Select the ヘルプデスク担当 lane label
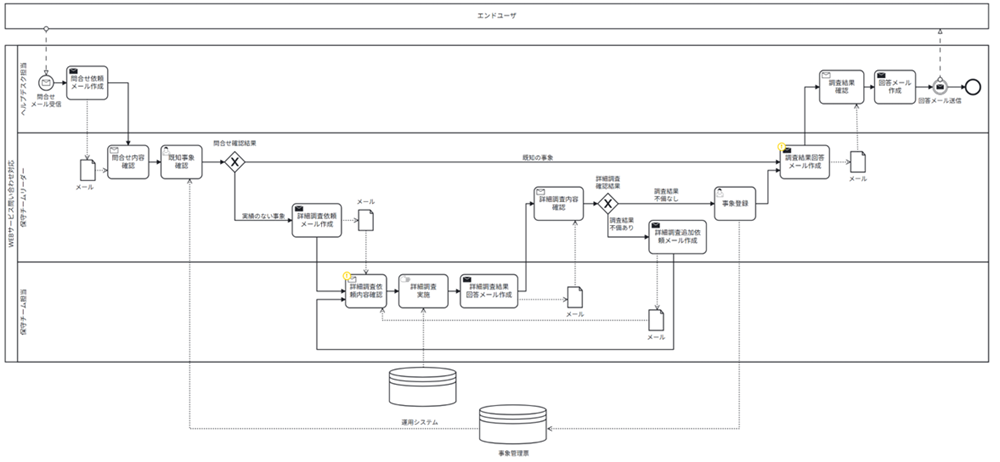 (x=24, y=88)
